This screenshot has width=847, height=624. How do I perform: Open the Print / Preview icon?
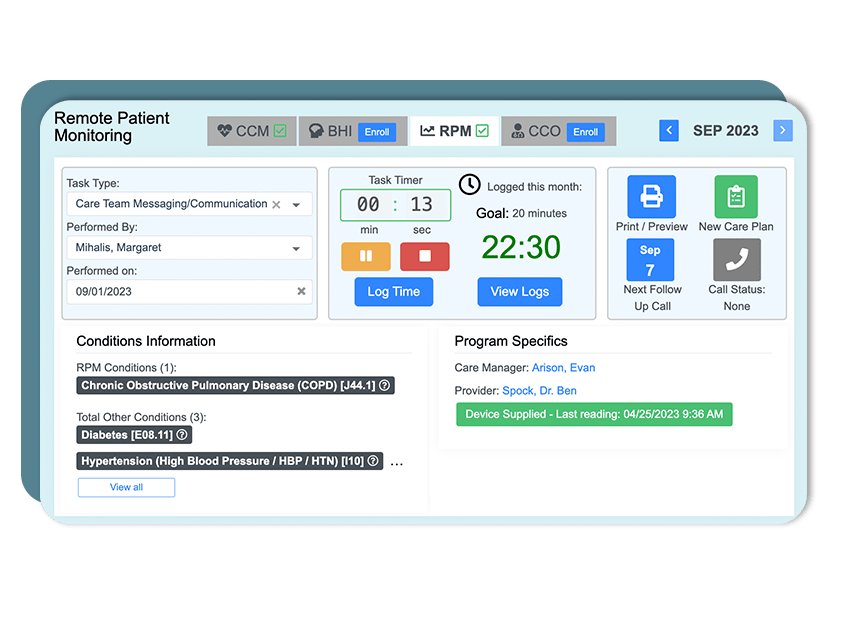[650, 198]
